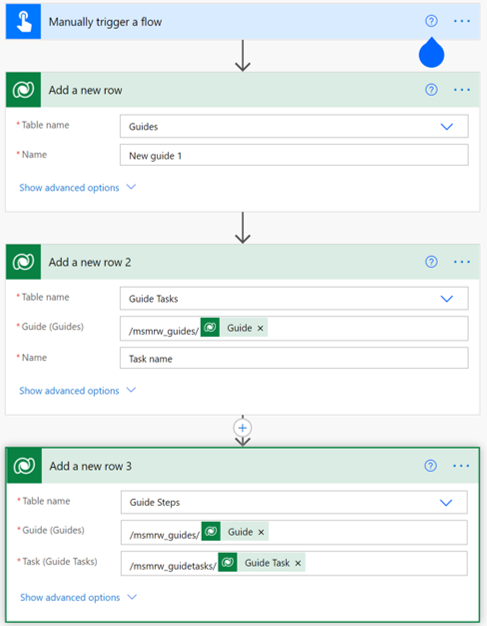Open ellipsis menu for Manually trigger a flow
Screen dimensions: 487x626
[461, 21]
